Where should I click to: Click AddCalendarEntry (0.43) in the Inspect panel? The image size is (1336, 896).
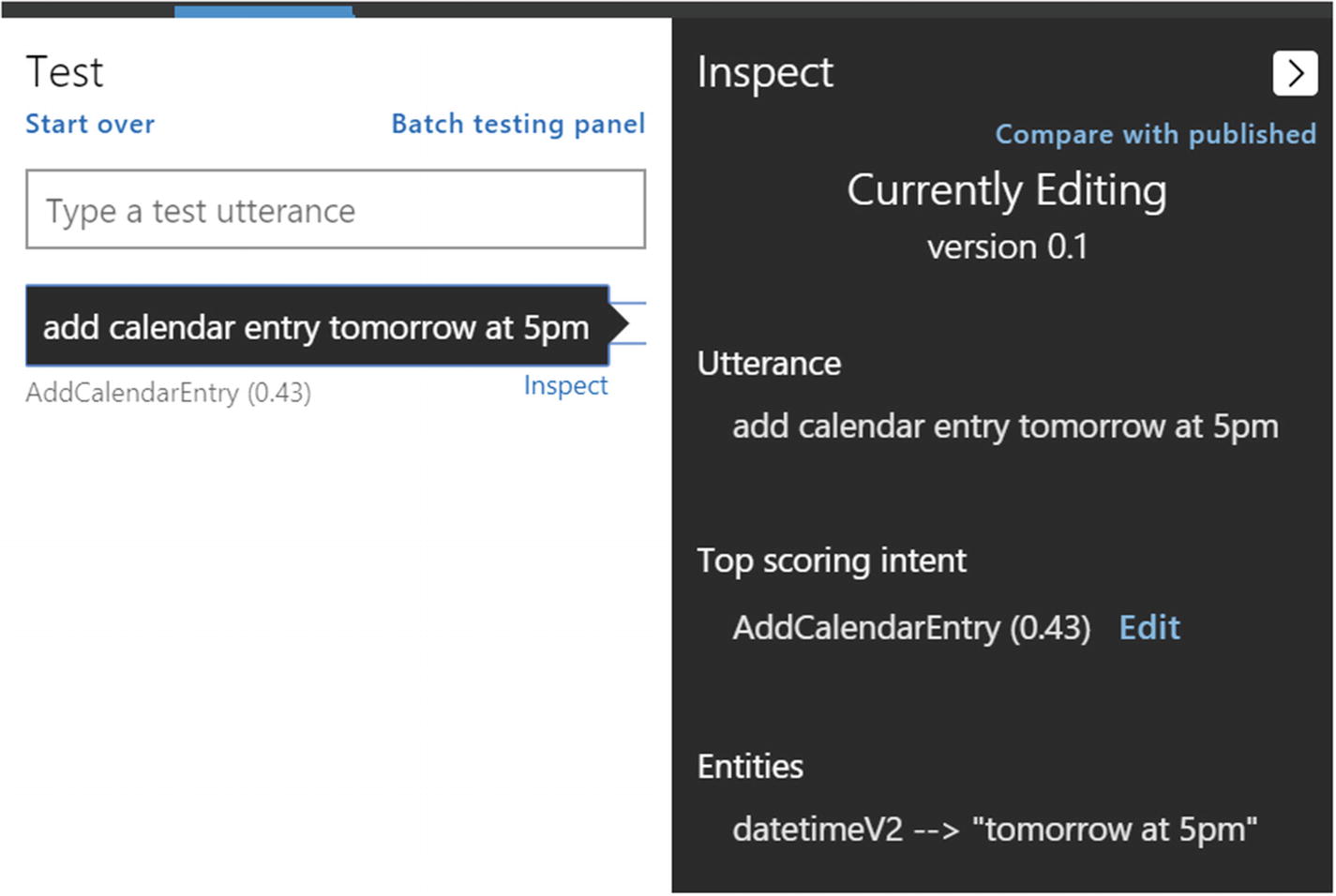(911, 627)
